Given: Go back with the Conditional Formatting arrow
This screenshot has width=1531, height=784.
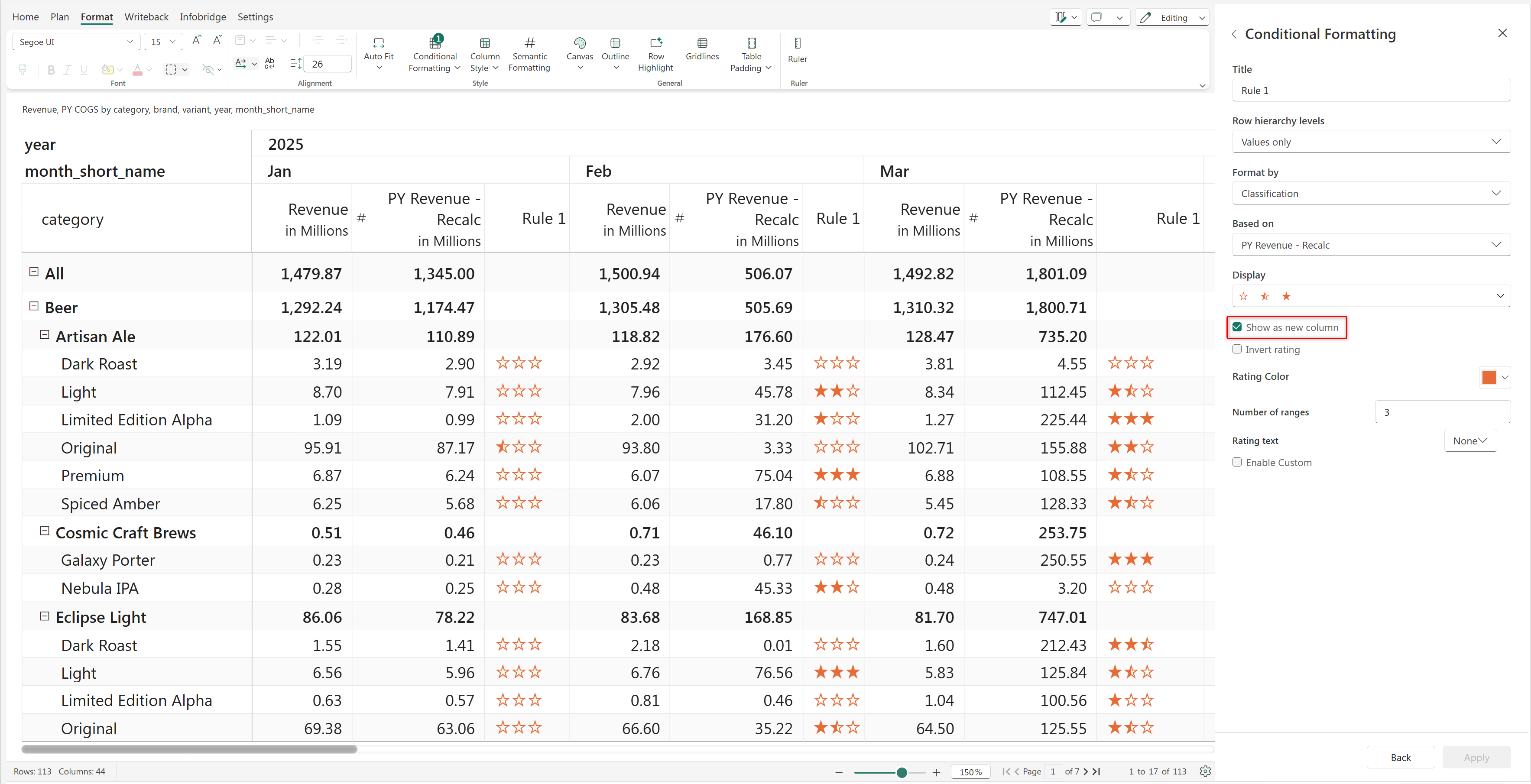Looking at the screenshot, I should 1234,35.
